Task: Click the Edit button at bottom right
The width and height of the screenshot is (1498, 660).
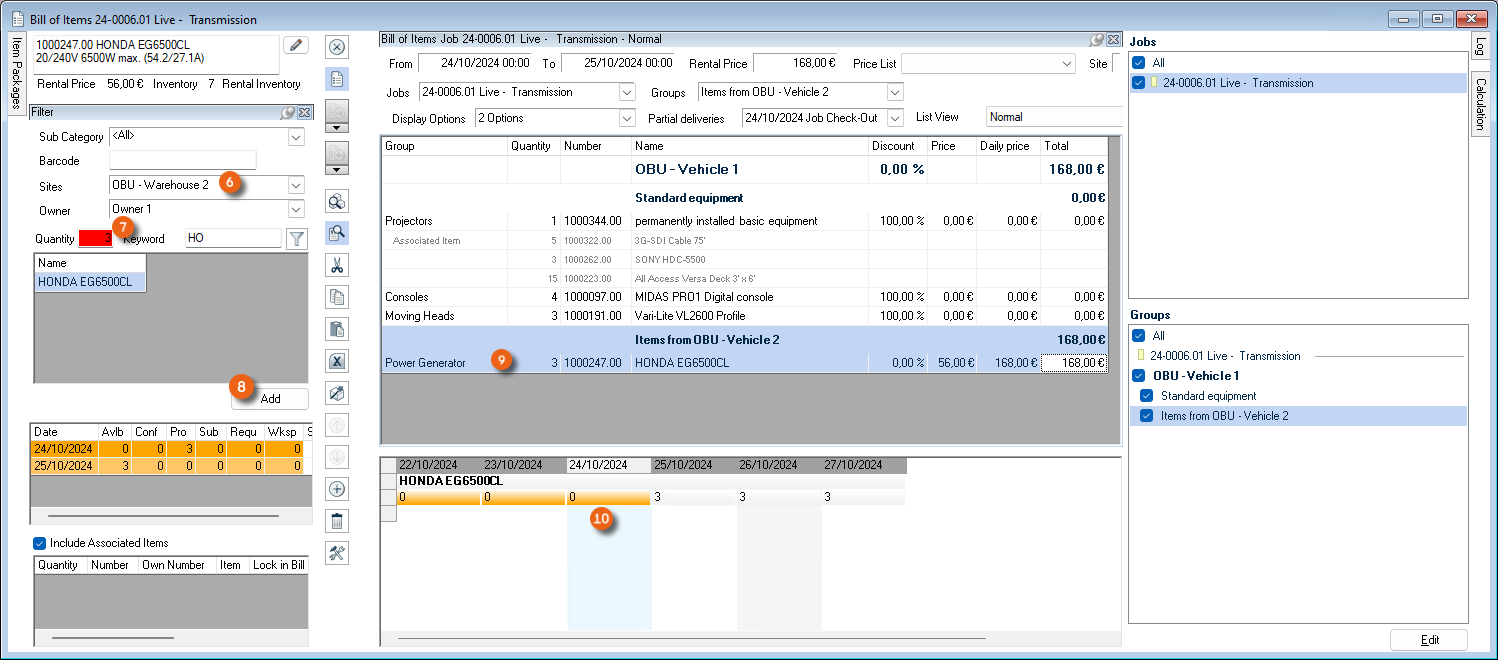Action: [x=1428, y=640]
